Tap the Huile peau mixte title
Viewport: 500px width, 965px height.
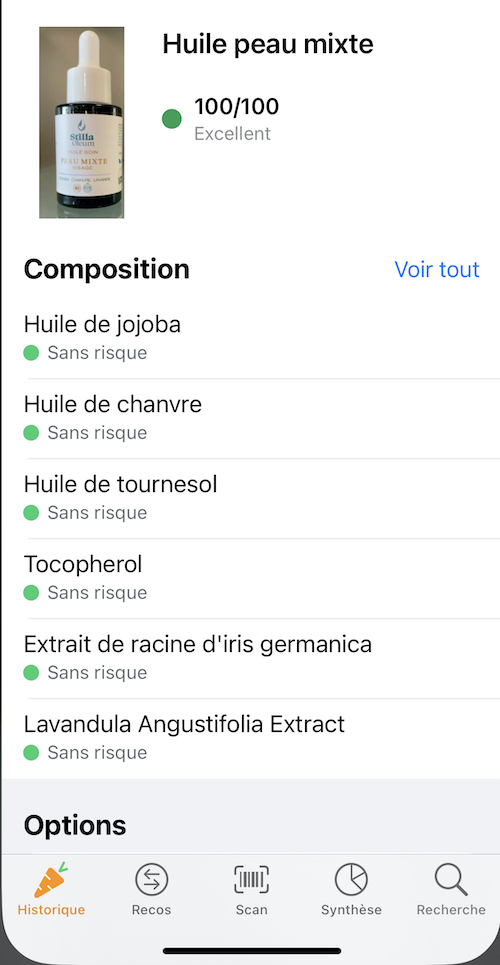(x=268, y=44)
